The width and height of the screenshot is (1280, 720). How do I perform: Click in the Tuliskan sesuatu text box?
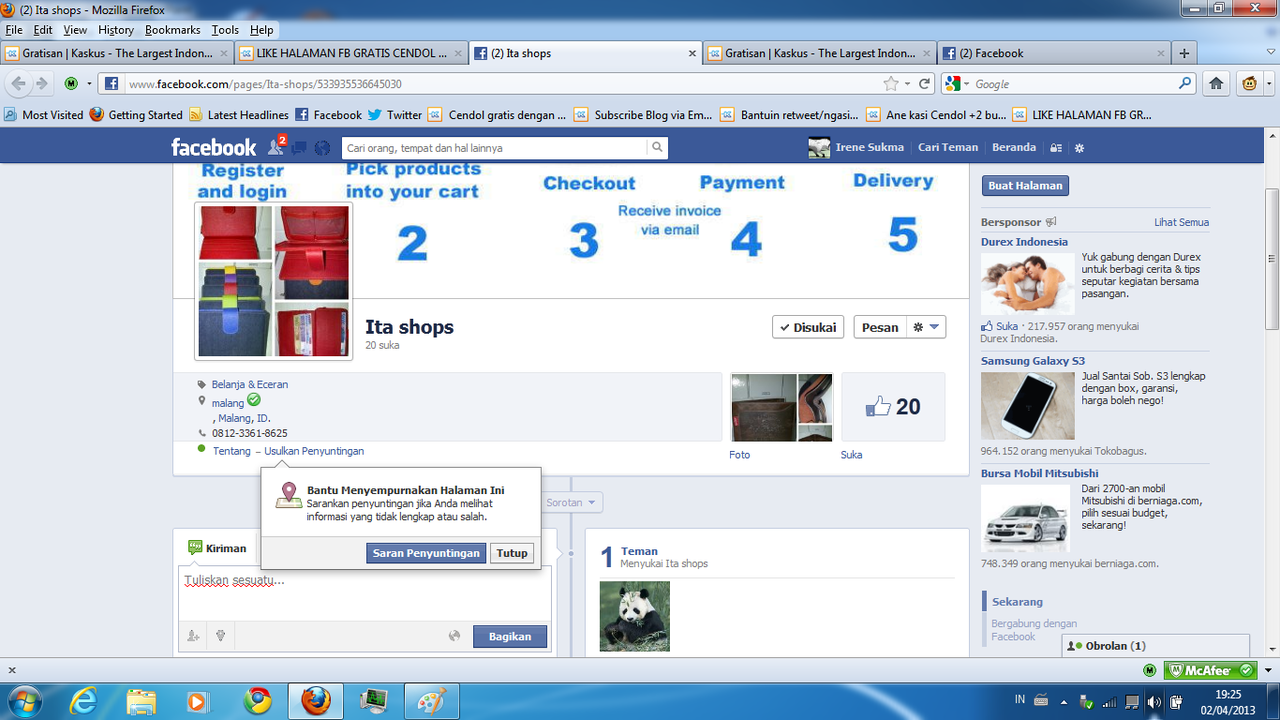click(x=364, y=594)
